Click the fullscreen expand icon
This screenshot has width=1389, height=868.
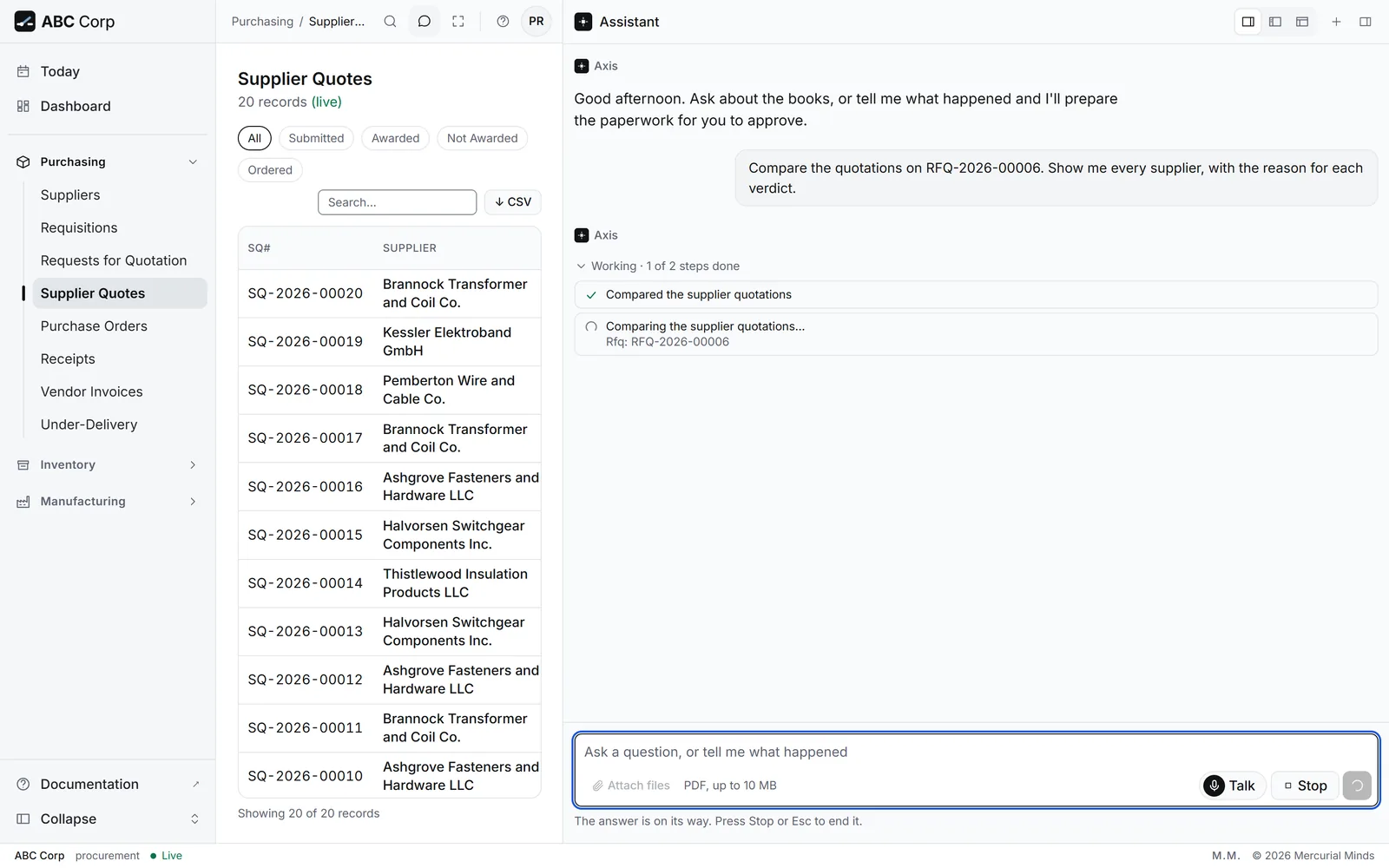coord(458,22)
